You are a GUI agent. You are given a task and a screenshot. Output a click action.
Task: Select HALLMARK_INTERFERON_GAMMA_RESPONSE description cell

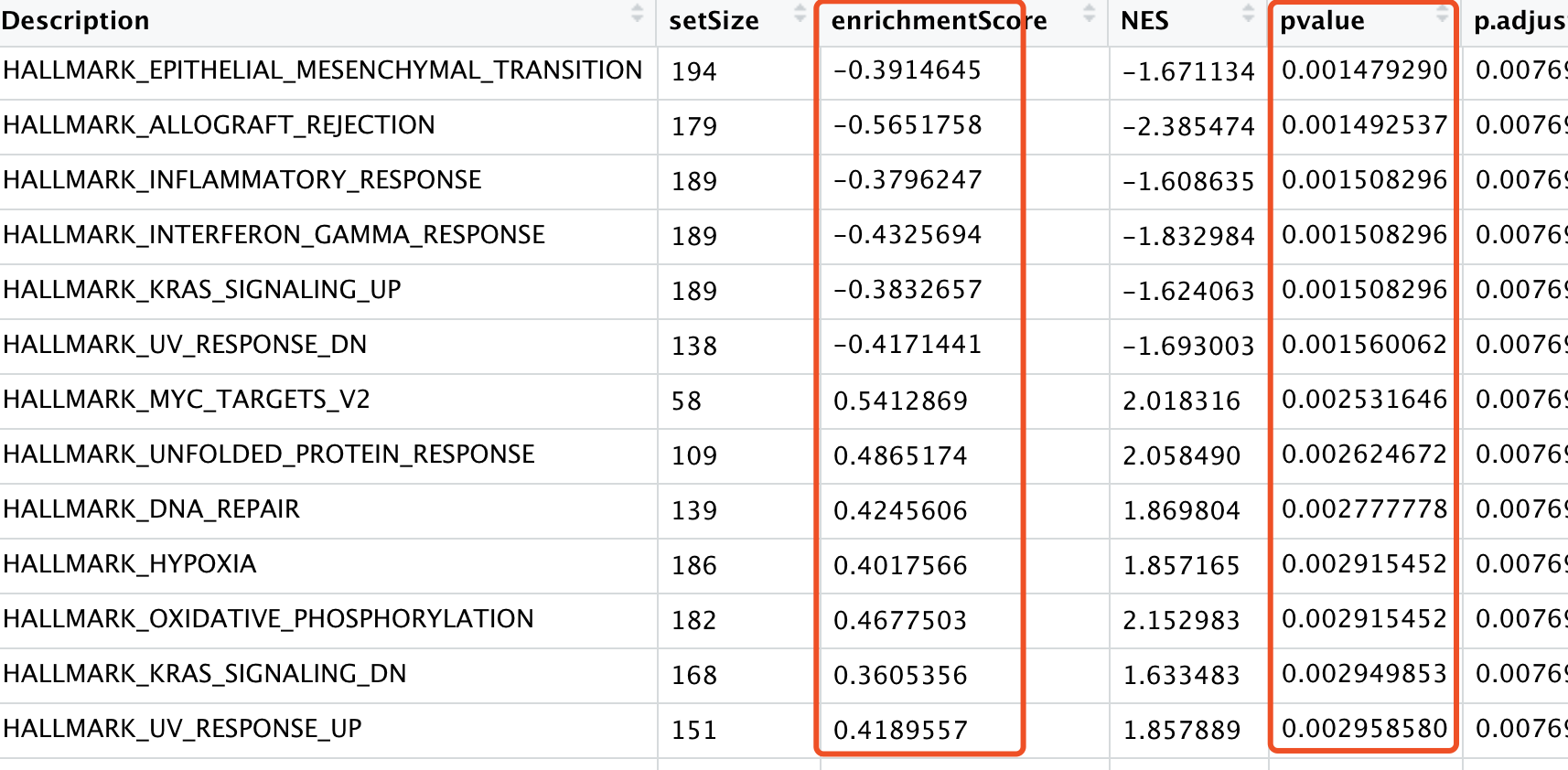click(x=274, y=235)
